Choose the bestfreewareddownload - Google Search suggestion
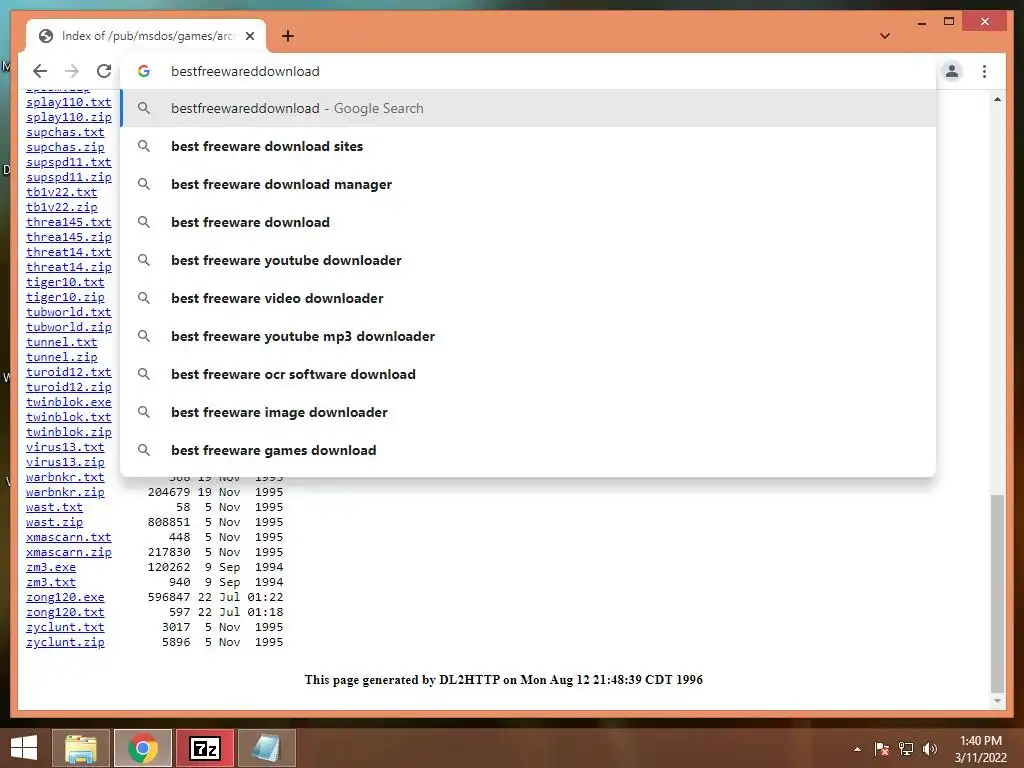Viewport: 1024px width, 768px height. (x=528, y=108)
